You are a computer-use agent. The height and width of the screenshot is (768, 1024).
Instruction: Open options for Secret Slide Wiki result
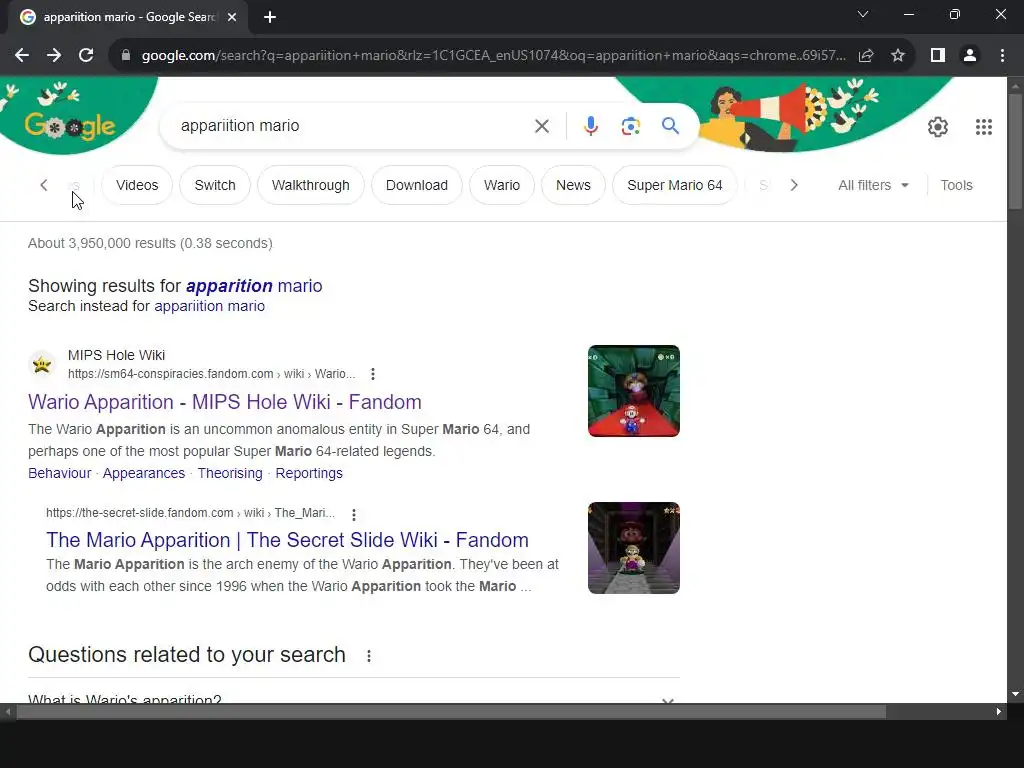[x=354, y=515]
